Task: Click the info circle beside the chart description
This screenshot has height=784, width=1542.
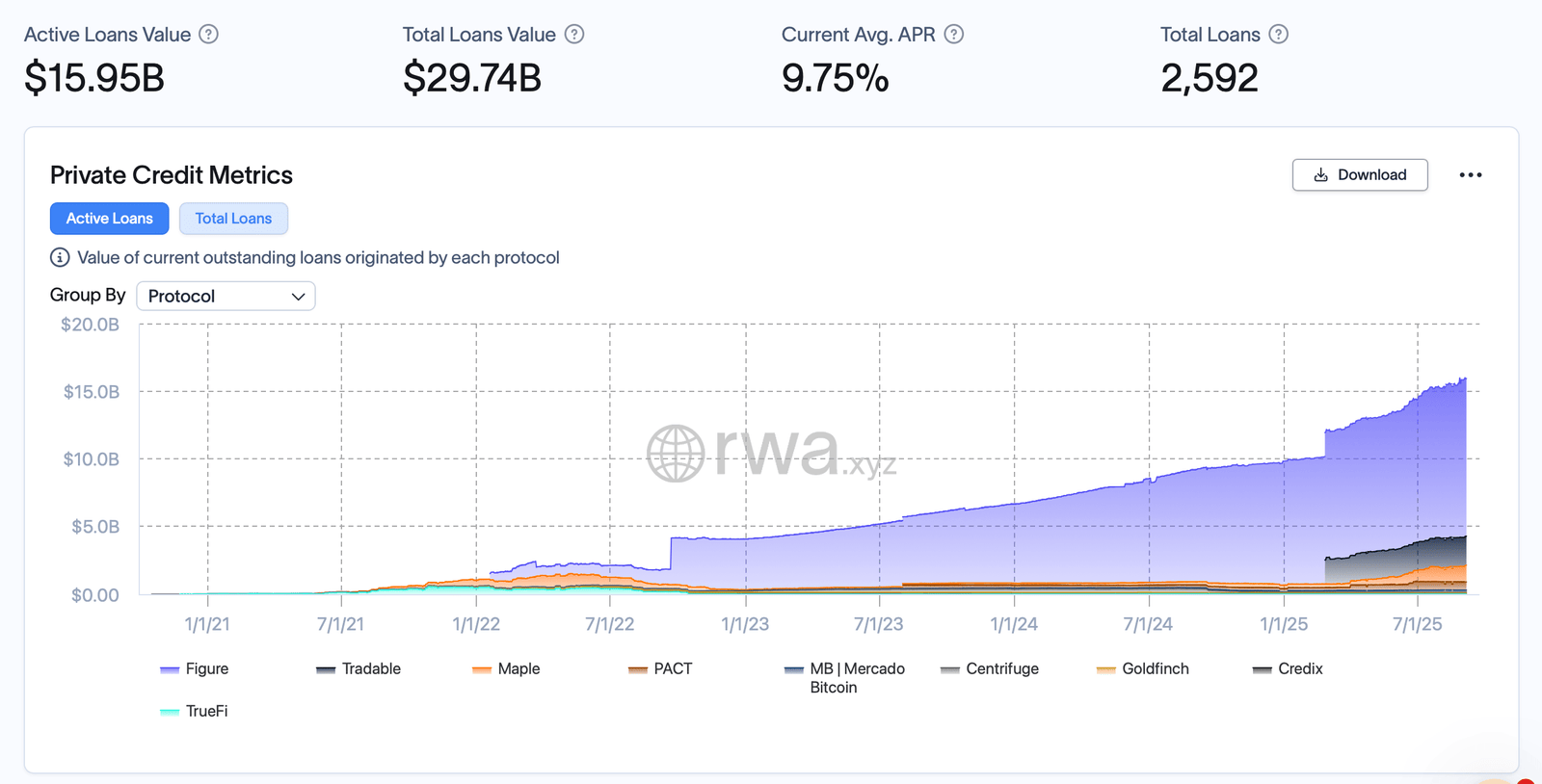Action: (60, 257)
